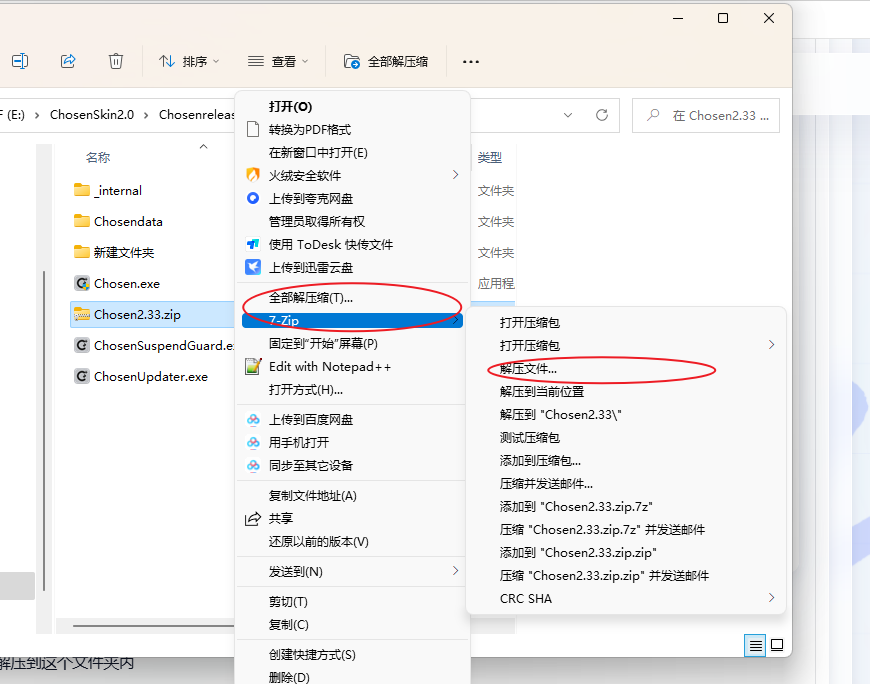This screenshot has width=870, height=684.
Task: Click the horizontal scrollbar under the file list
Action: tap(153, 626)
